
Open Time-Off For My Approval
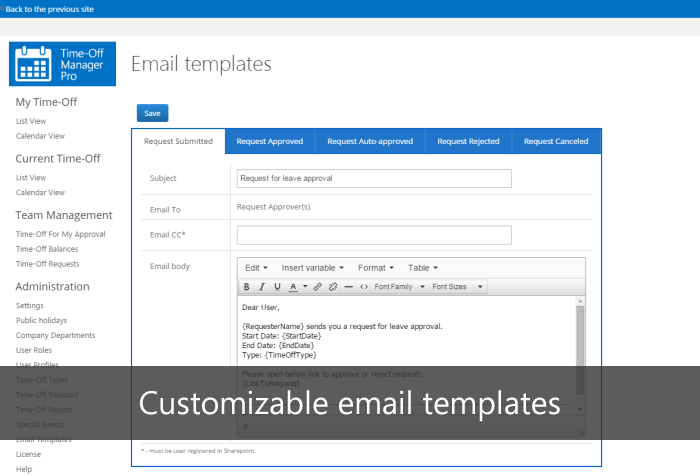(x=61, y=234)
